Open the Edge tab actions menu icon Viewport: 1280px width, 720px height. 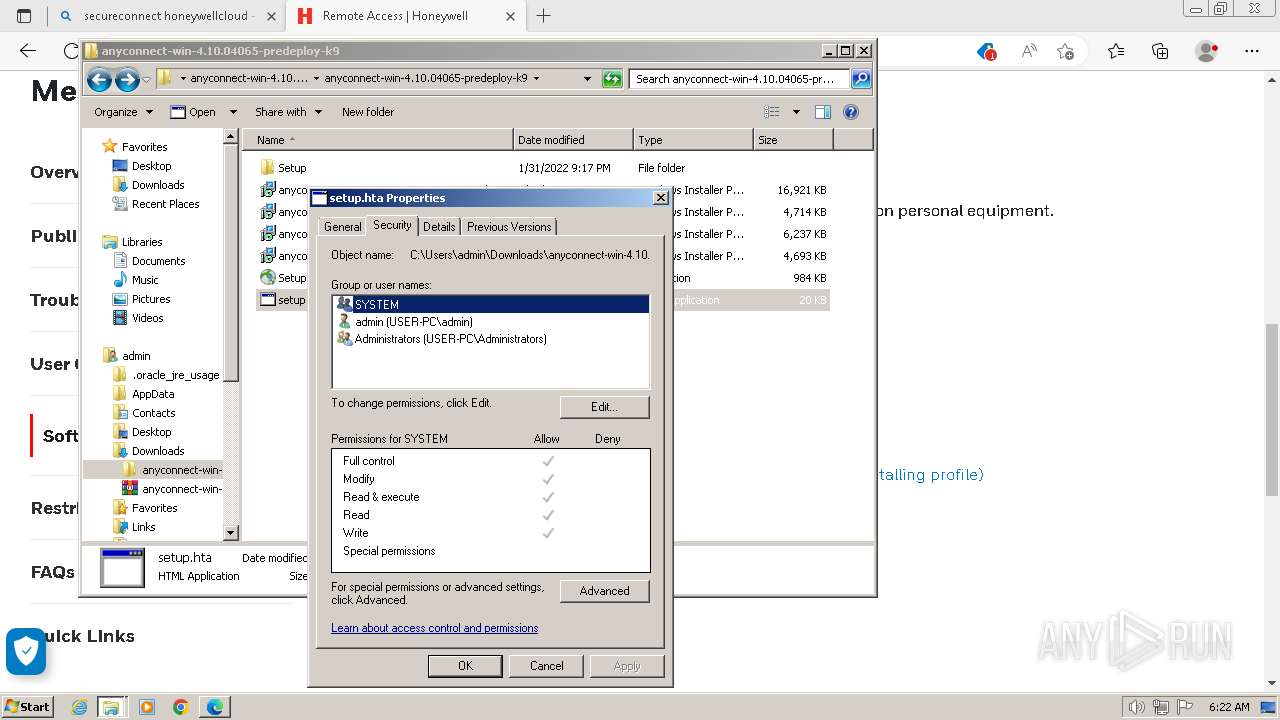pyautogui.click(x=24, y=16)
